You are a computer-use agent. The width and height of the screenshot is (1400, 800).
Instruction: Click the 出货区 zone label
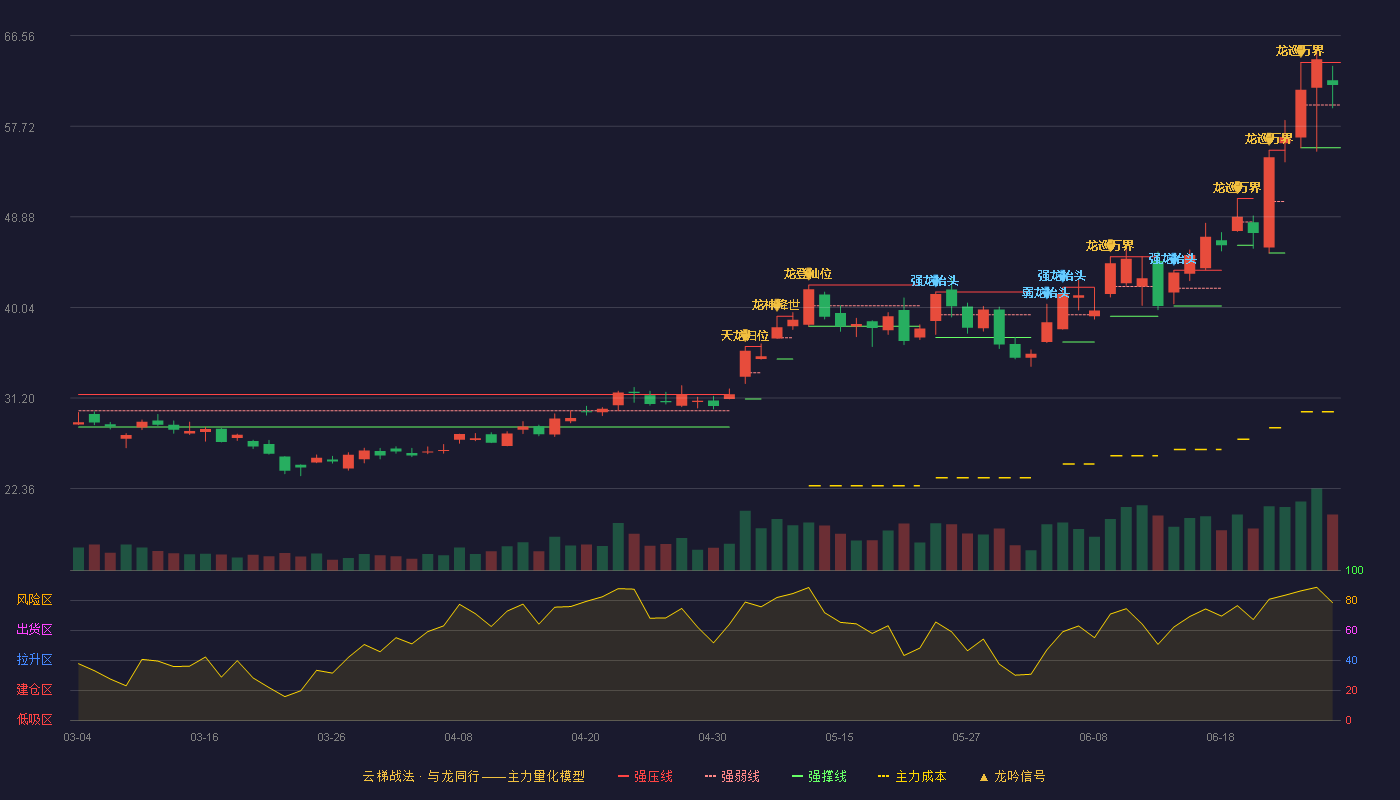(34, 630)
